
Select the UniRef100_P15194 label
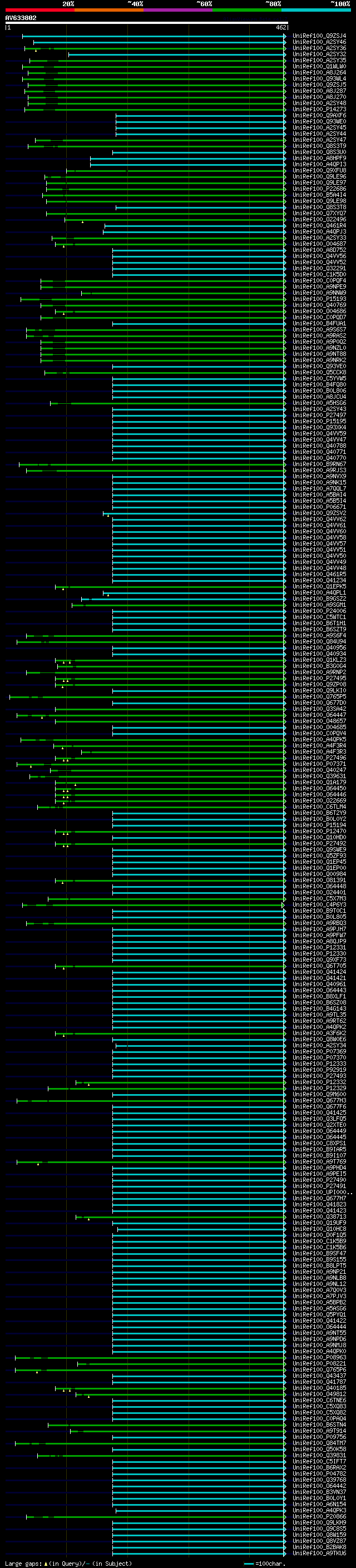[319, 825]
